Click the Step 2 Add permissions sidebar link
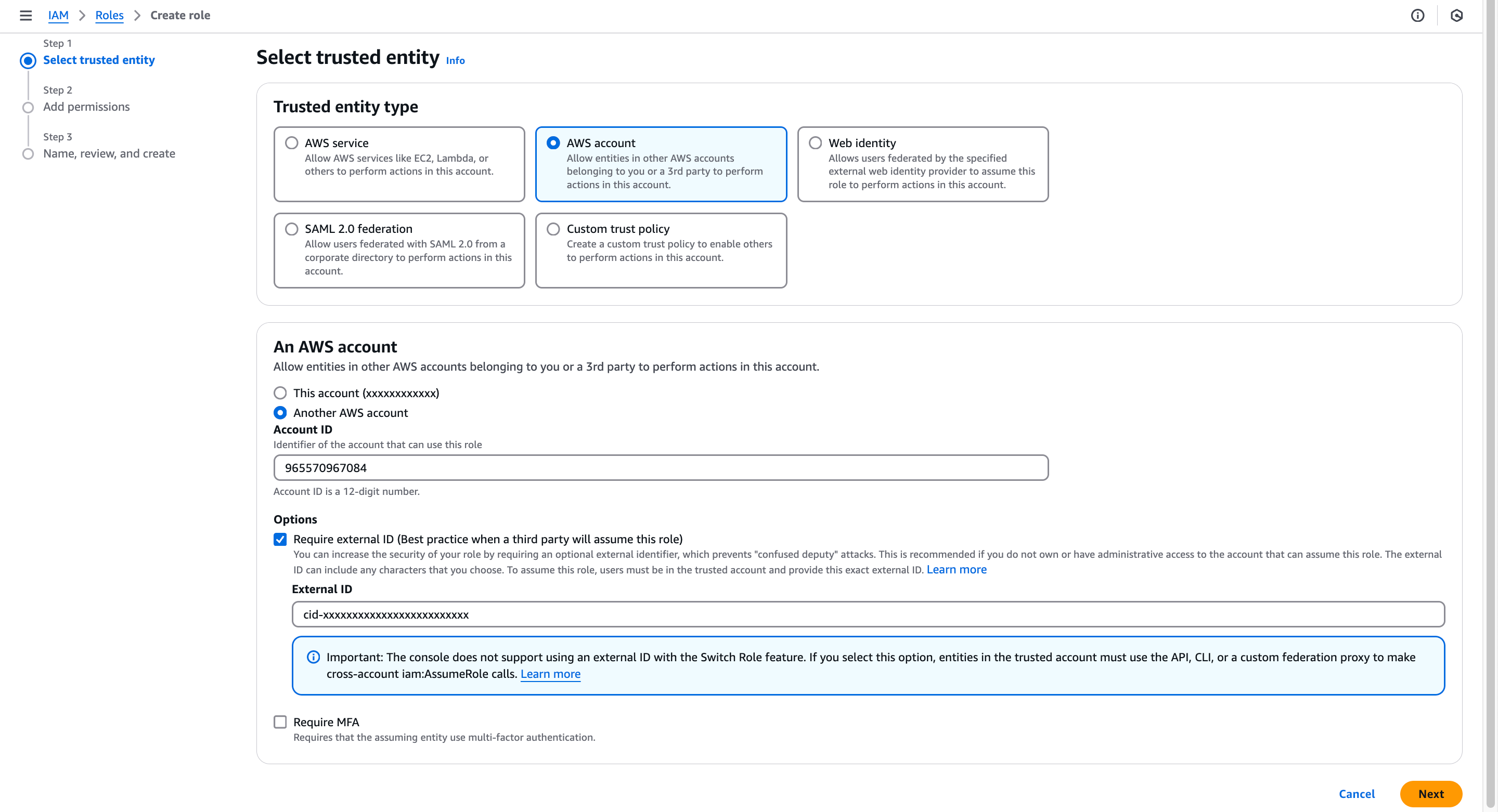1498x812 pixels. click(x=86, y=106)
